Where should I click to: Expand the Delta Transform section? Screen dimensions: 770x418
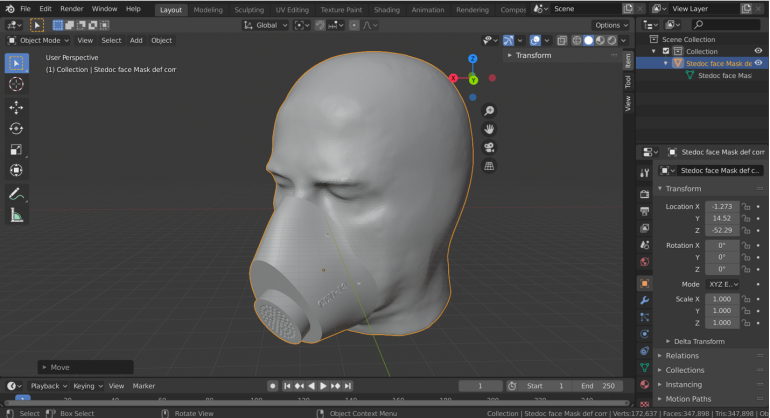tap(698, 341)
